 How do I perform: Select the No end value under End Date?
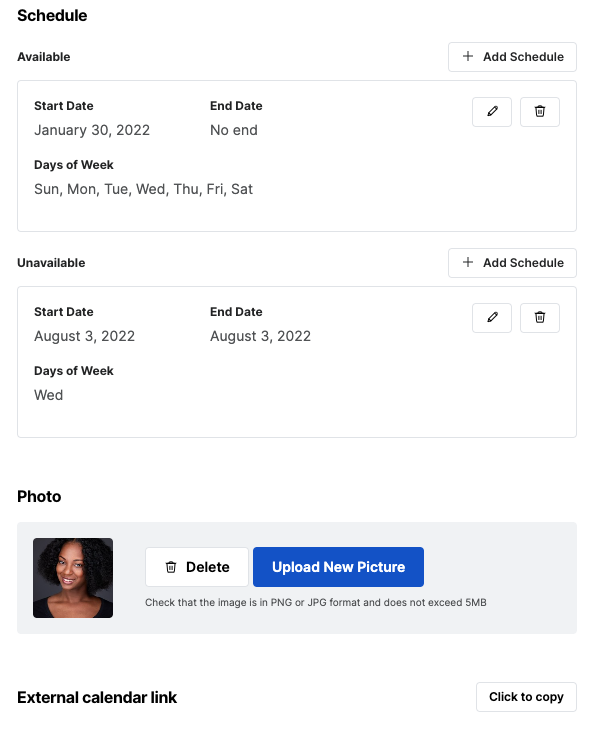click(x=234, y=130)
